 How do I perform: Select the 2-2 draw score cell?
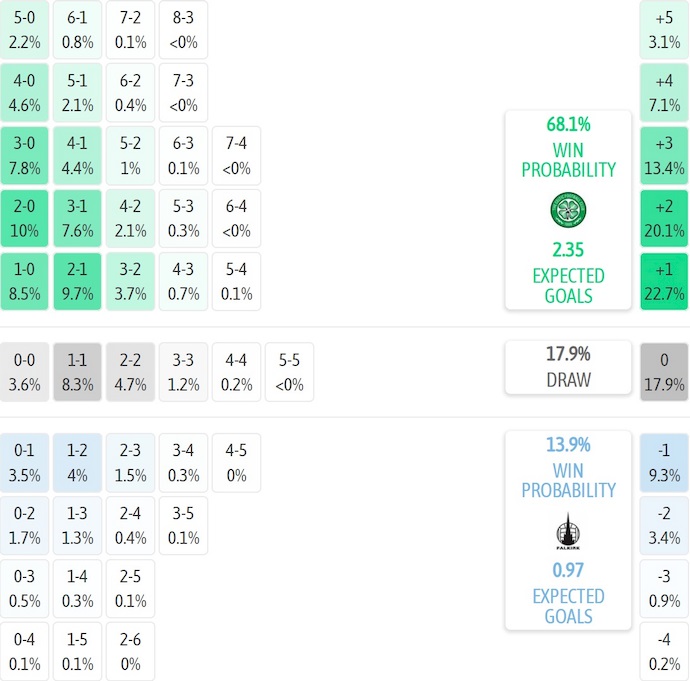click(x=129, y=372)
